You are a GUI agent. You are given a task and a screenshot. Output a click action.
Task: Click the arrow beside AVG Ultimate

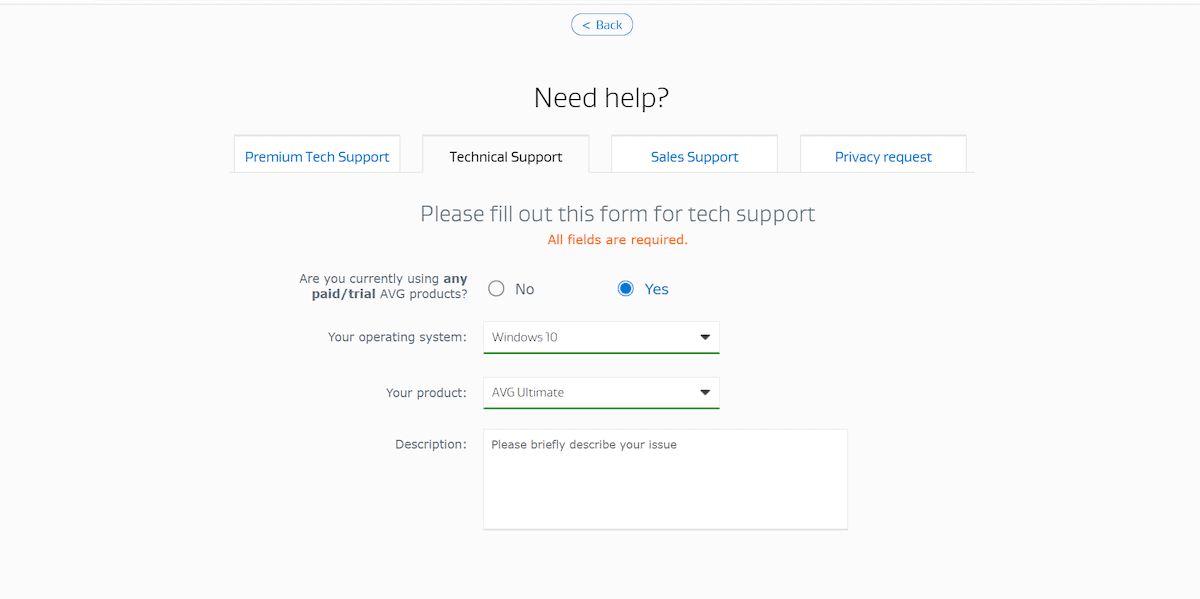(x=705, y=392)
